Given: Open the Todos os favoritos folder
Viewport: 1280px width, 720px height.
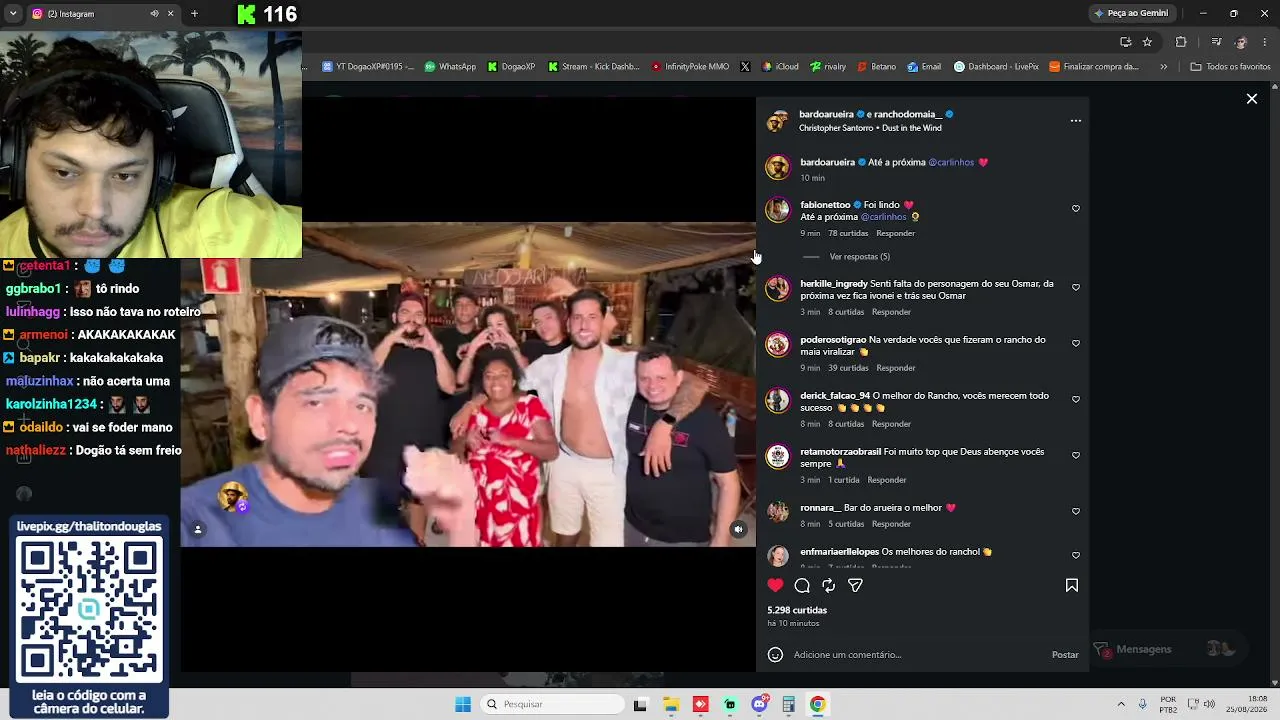Looking at the screenshot, I should click(x=1230, y=67).
